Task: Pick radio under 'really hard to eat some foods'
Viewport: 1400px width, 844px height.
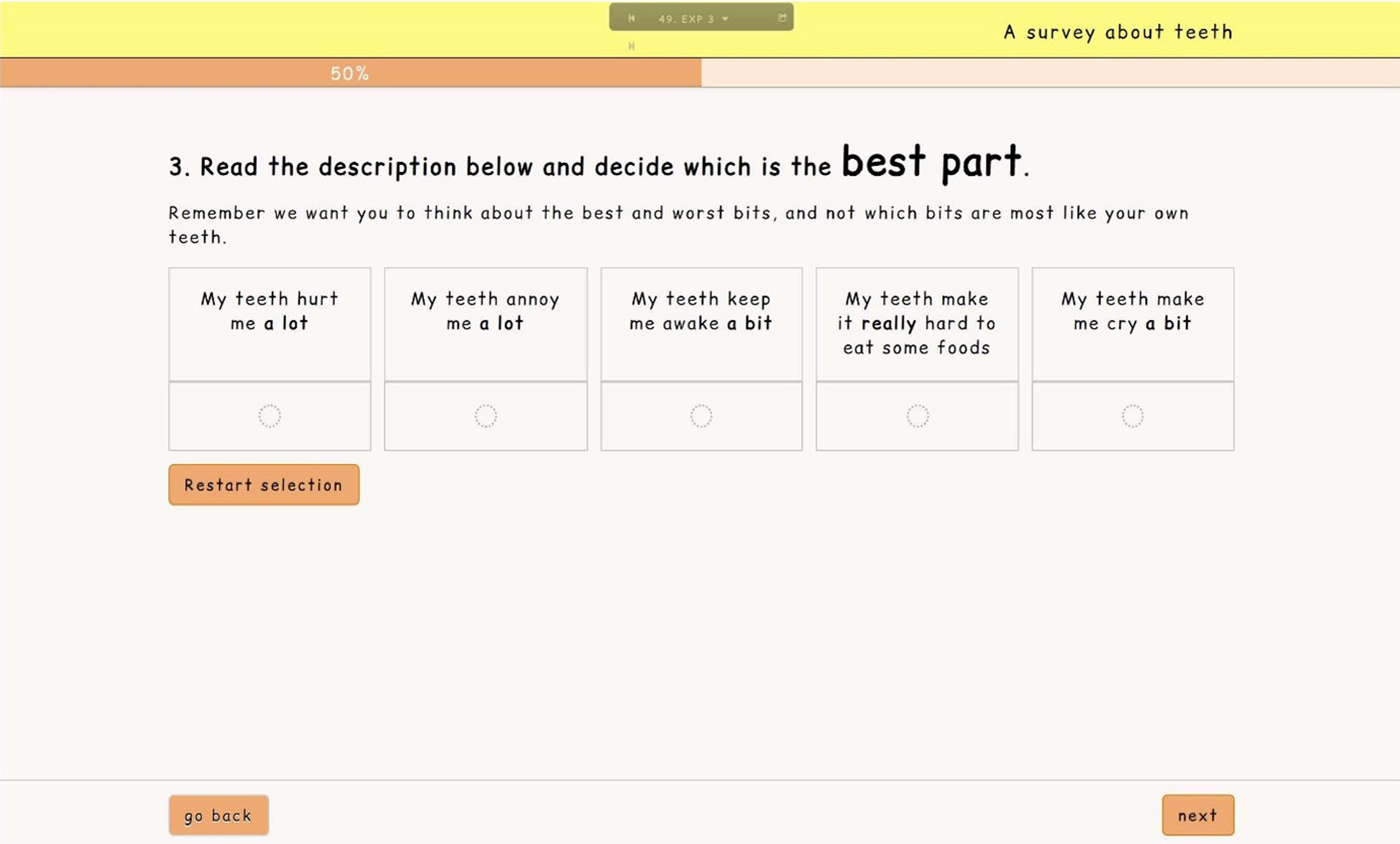Action: click(918, 416)
